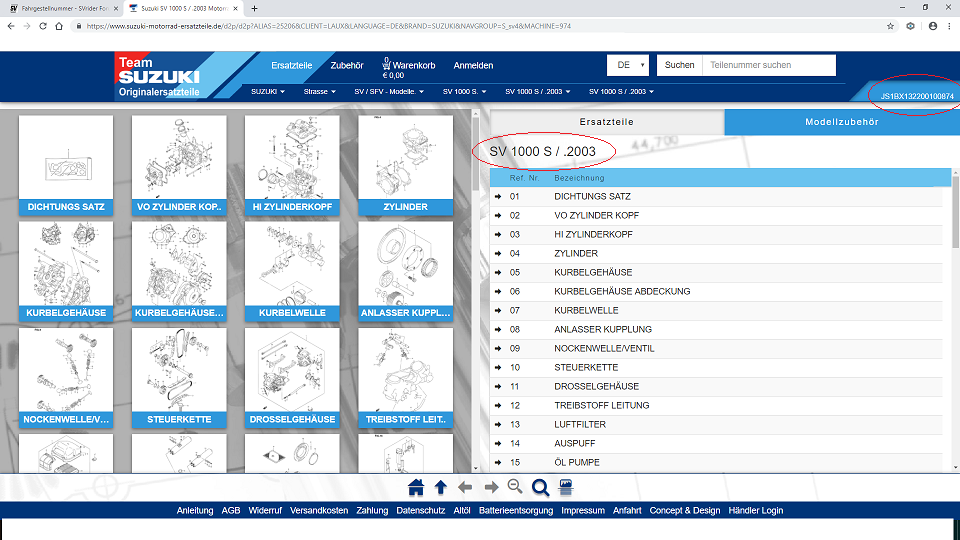Click Anmelden to log in
Screen dimensions: 960x540
click(473, 66)
